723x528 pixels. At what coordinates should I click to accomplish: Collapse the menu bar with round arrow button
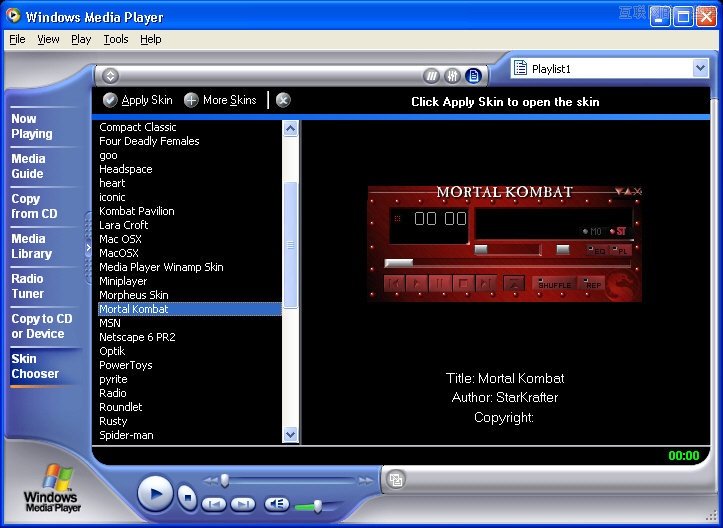click(x=111, y=76)
